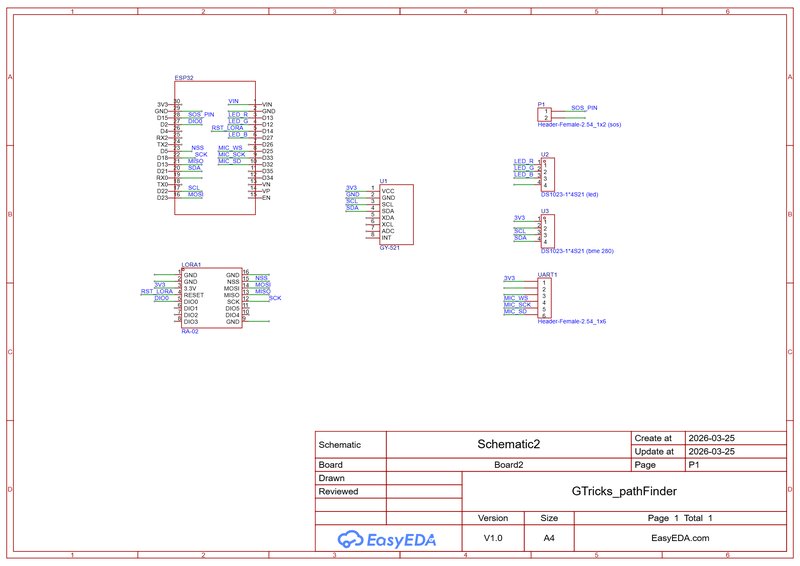Select the DIO5 pin name on LORA1
Image resolution: width=800 pixels, height=566 pixels.
click(x=232, y=308)
